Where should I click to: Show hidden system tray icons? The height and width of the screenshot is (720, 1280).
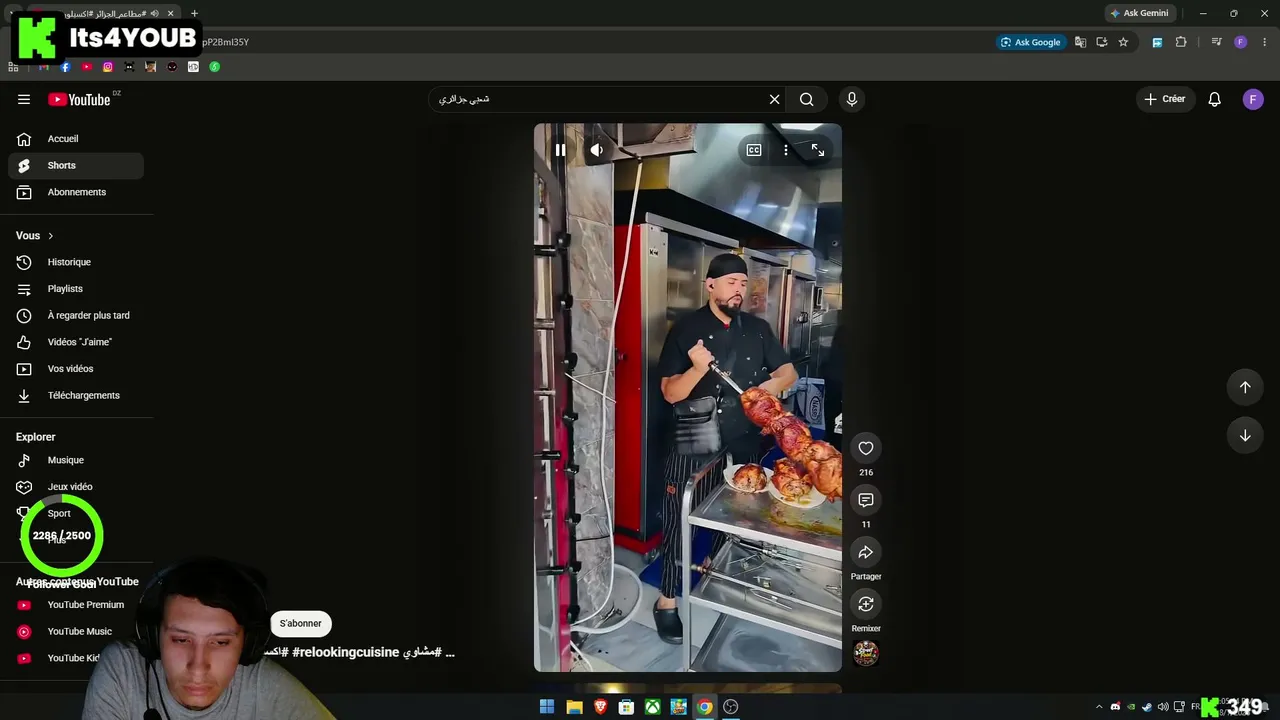1099,707
